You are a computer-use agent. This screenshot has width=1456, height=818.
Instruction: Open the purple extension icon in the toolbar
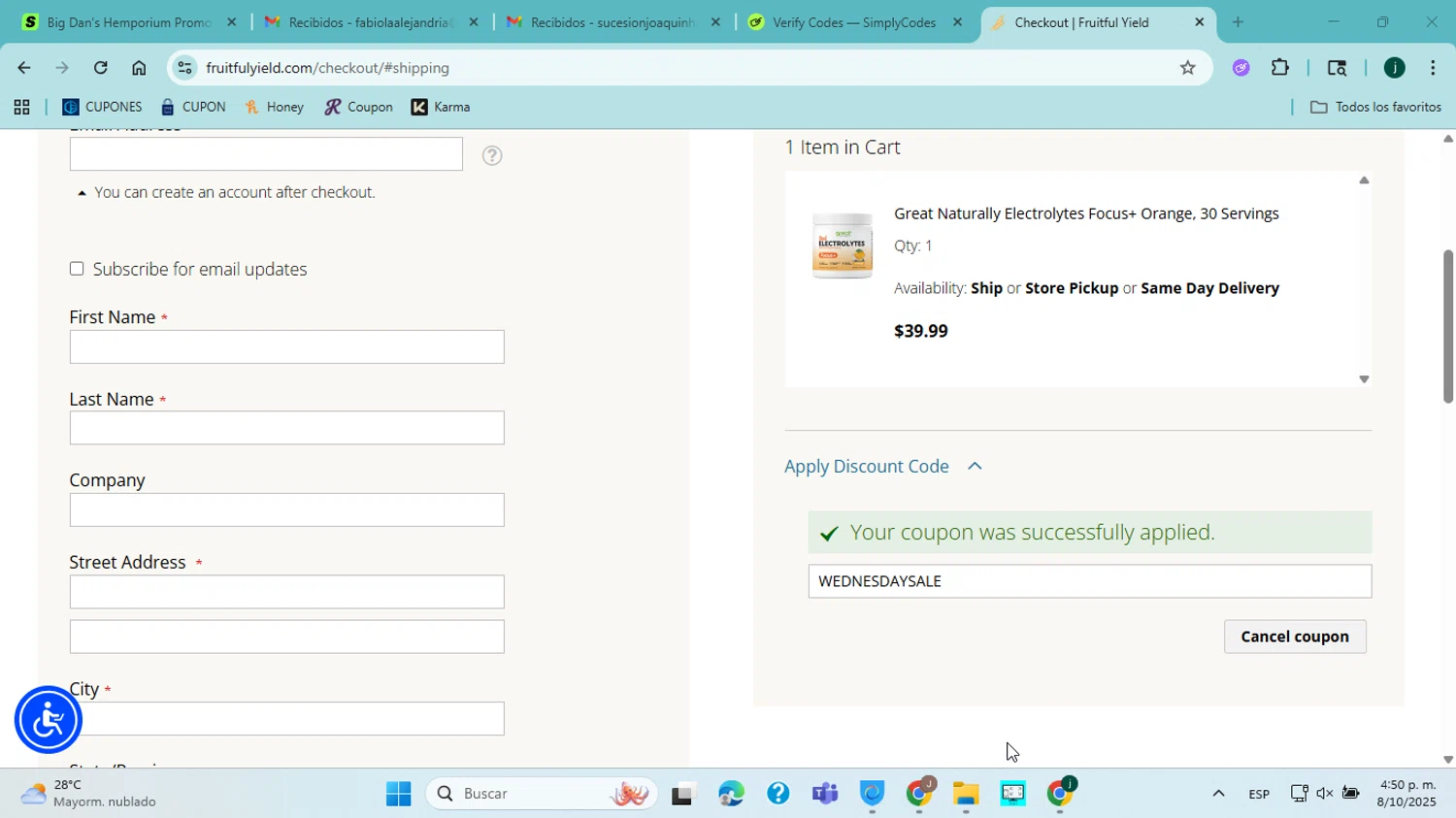tap(1241, 68)
